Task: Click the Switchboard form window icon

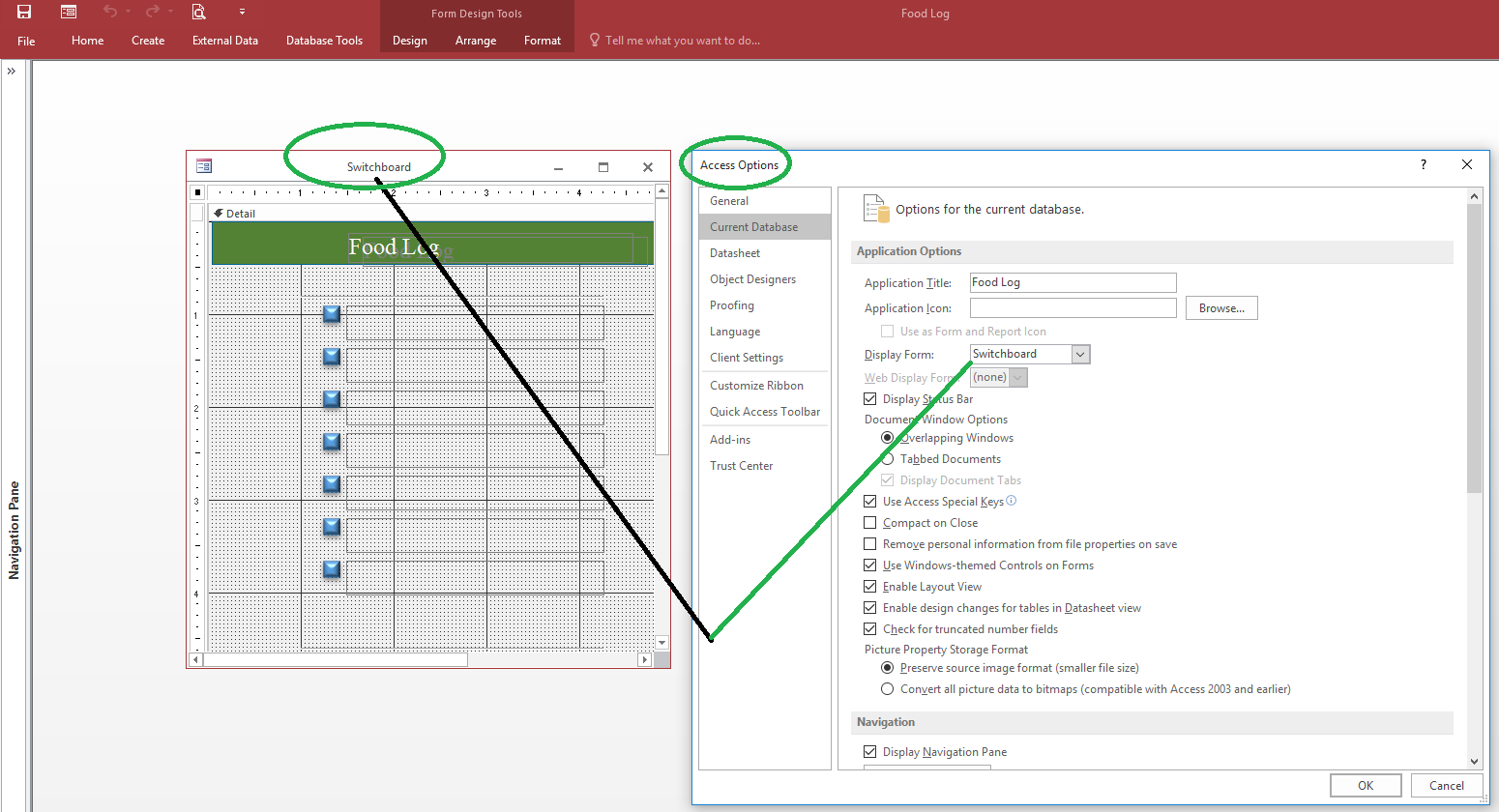Action: pos(204,166)
